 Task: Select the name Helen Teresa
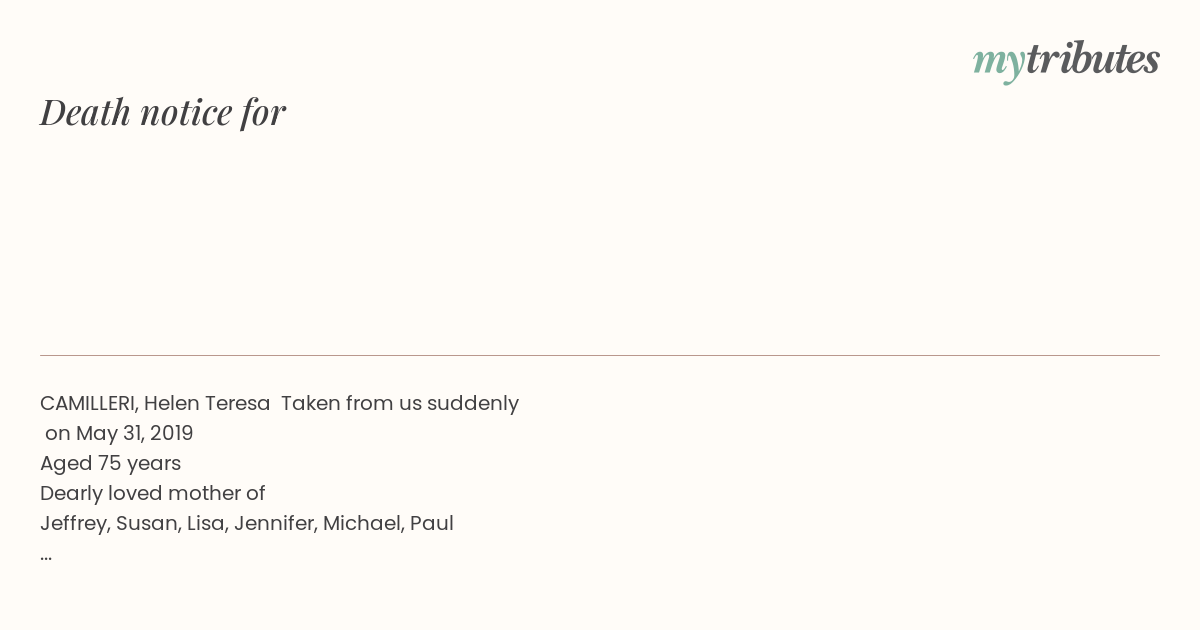tap(207, 404)
